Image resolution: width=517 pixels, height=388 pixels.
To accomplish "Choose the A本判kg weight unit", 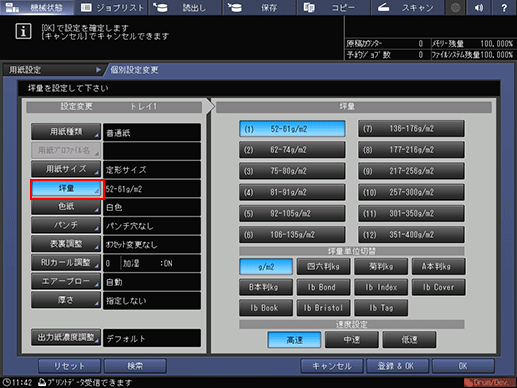I will click(x=438, y=267).
